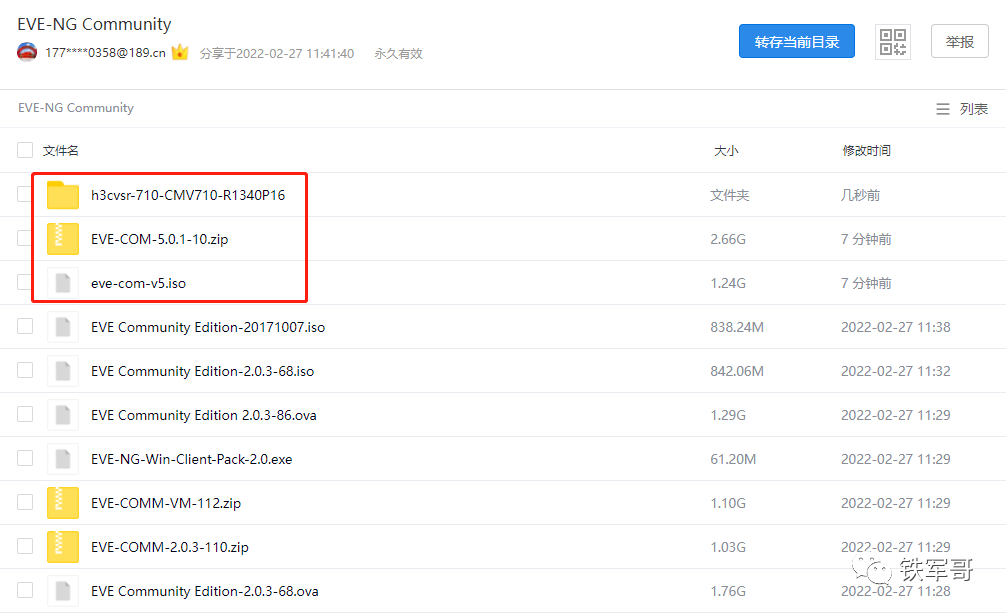Click the share title EVE-NG Community heading
Screen dimensions: 1006x614
click(94, 24)
